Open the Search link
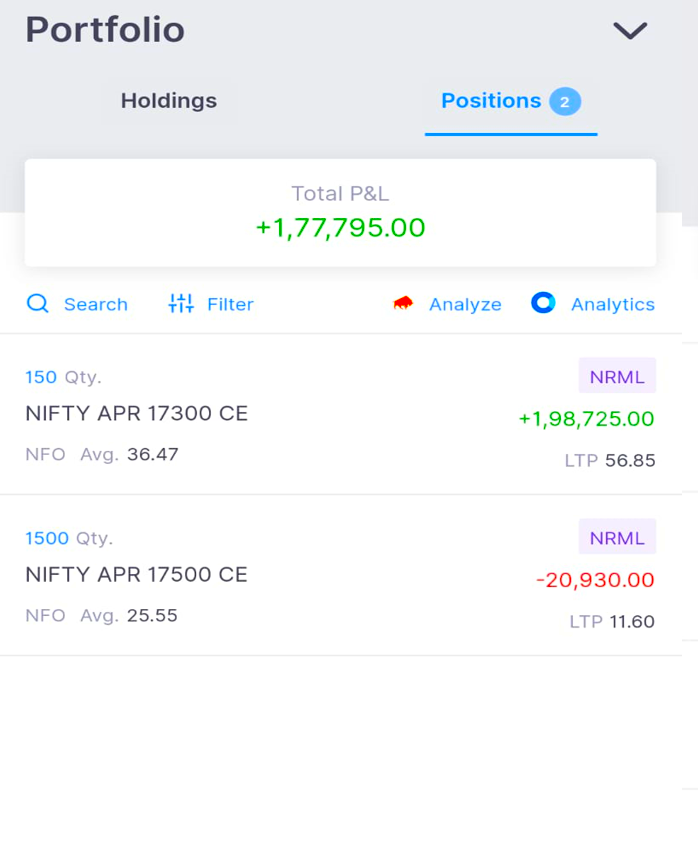 (96, 305)
